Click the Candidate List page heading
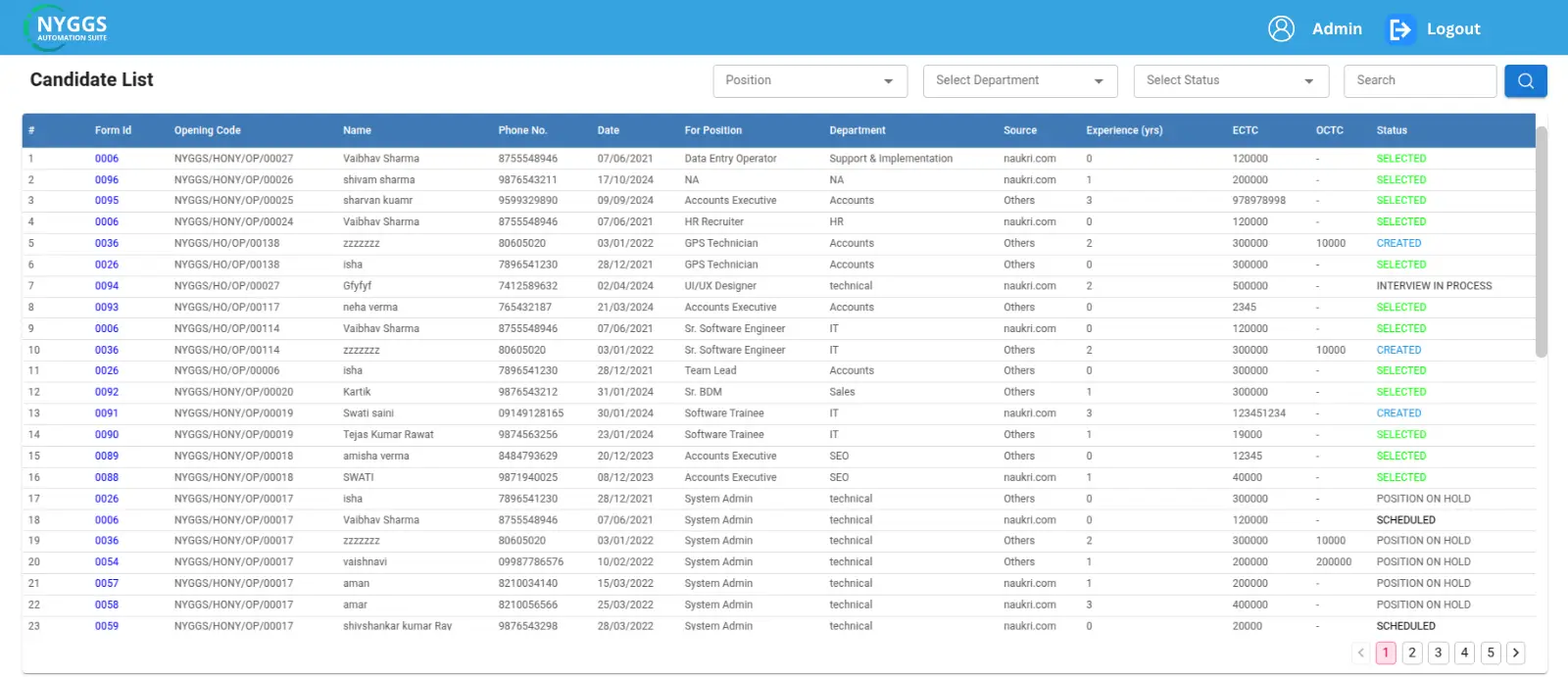 point(92,80)
